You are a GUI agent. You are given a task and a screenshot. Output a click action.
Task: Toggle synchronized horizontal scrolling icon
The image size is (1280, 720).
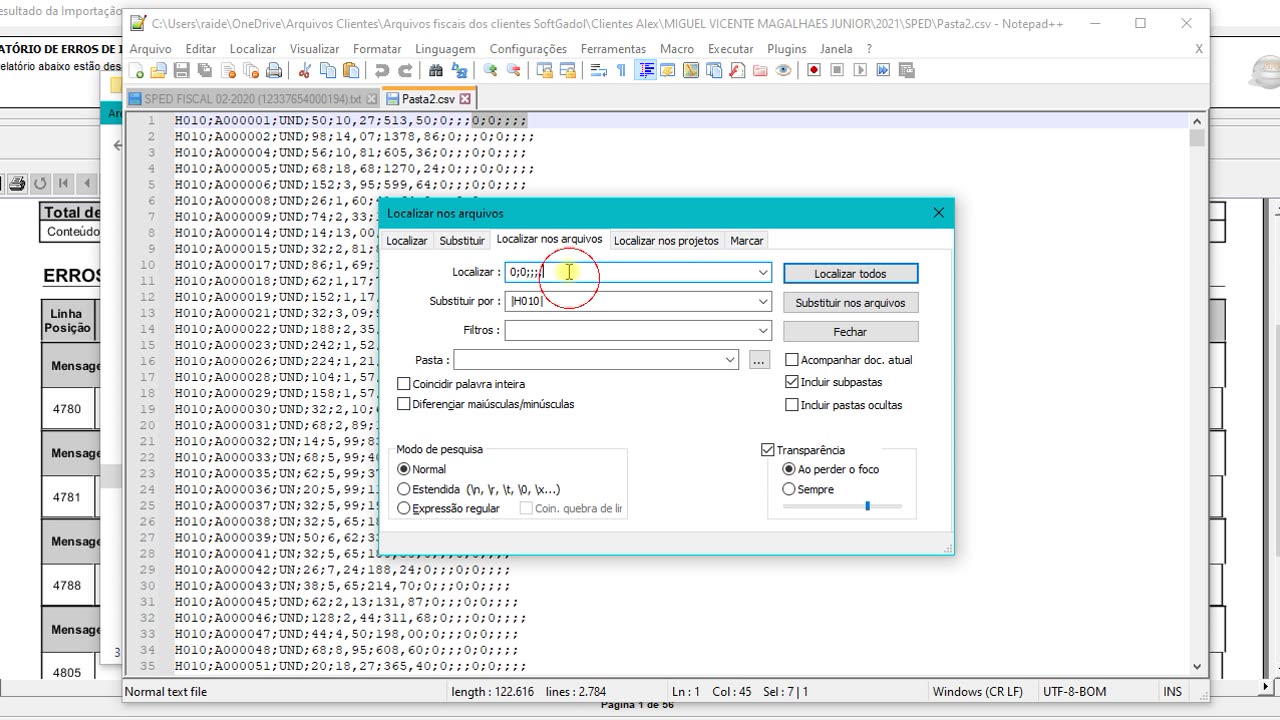coord(567,70)
